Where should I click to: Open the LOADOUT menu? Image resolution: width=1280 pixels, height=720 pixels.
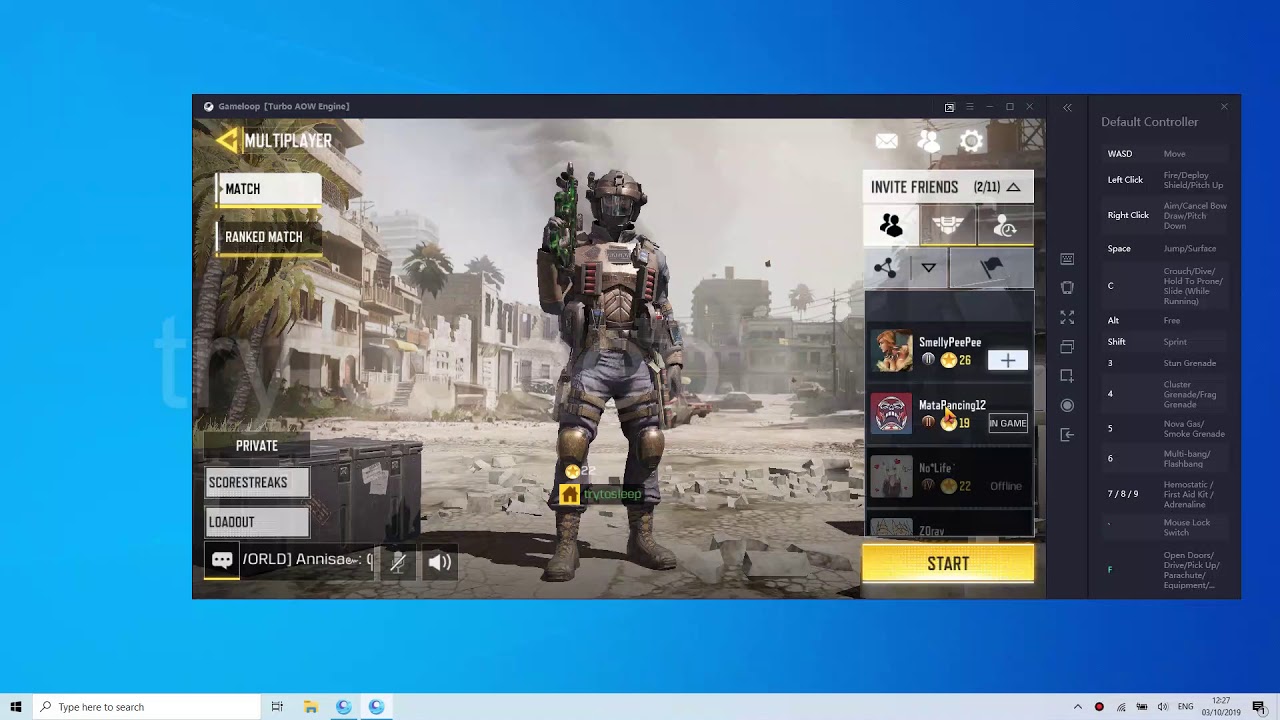(257, 522)
